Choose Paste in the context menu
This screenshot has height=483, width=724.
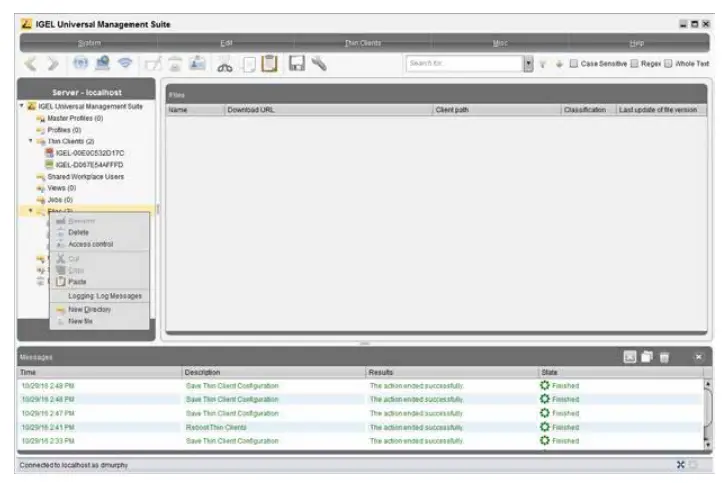99,281
